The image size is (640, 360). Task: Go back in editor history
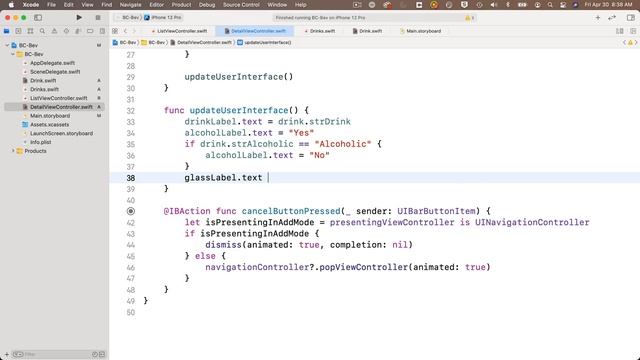pyautogui.click(x=125, y=31)
